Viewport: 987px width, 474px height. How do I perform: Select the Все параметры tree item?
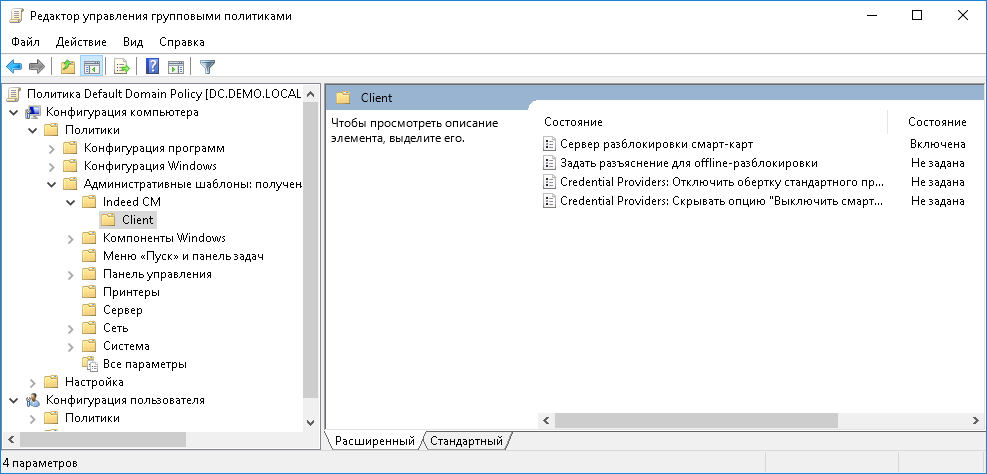pyautogui.click(x=144, y=364)
